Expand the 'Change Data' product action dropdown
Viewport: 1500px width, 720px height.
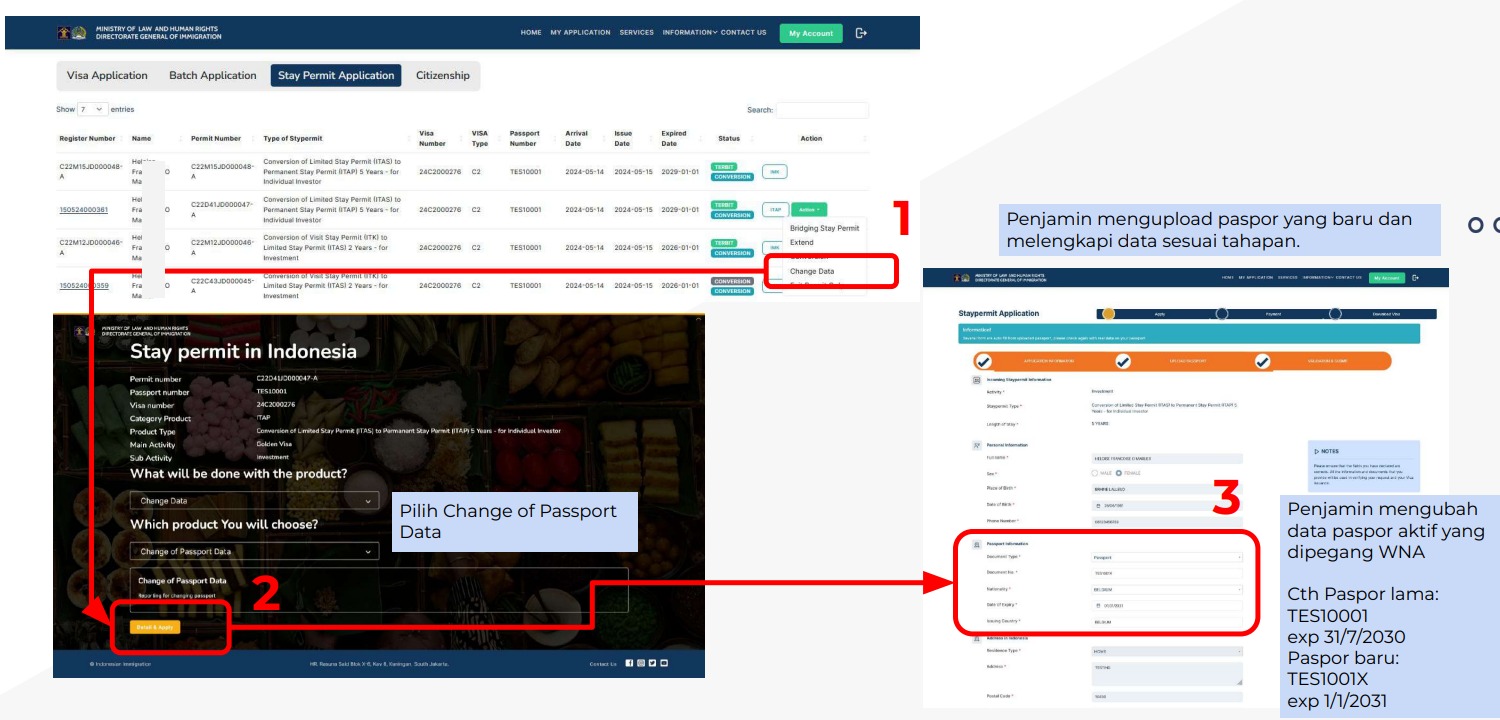click(254, 501)
